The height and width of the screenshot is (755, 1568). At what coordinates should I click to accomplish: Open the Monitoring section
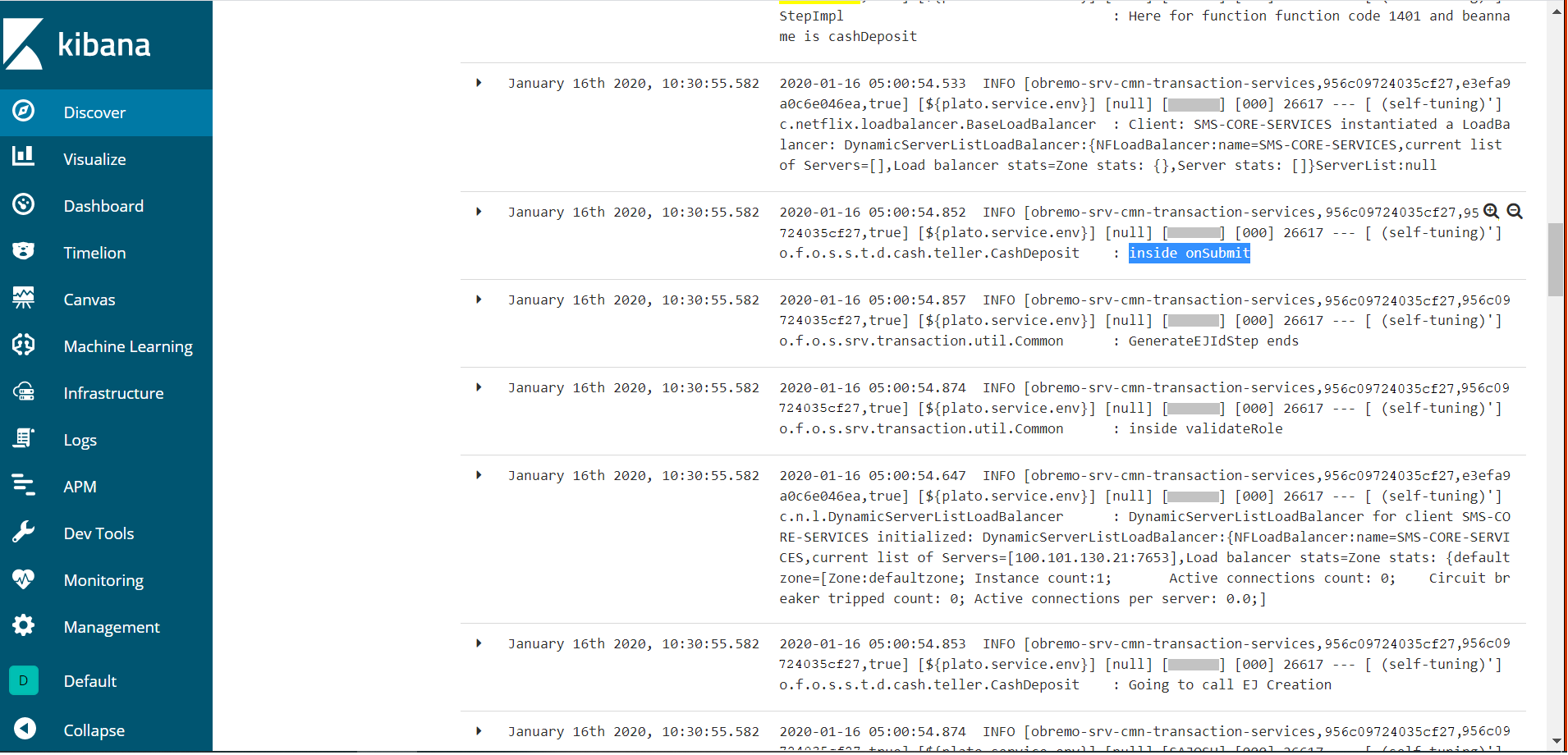coord(106,580)
